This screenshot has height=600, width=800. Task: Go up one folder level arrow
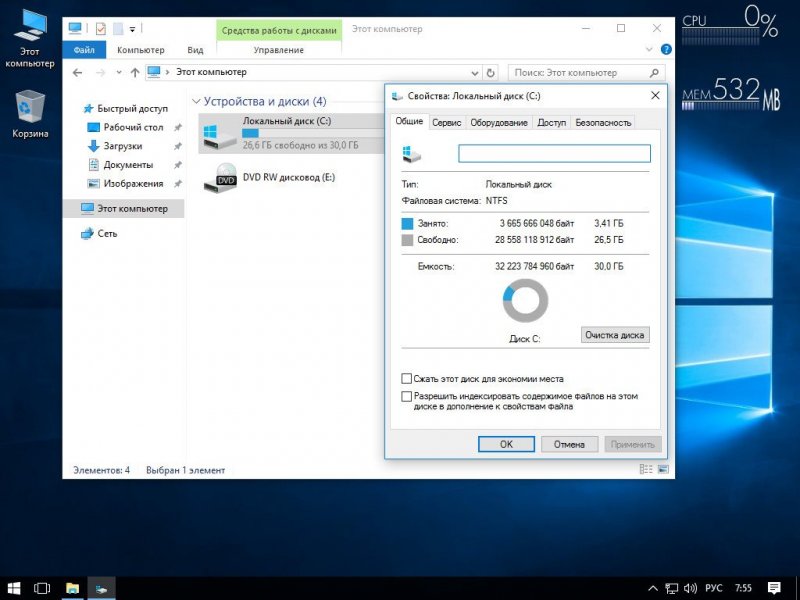pyautogui.click(x=135, y=72)
